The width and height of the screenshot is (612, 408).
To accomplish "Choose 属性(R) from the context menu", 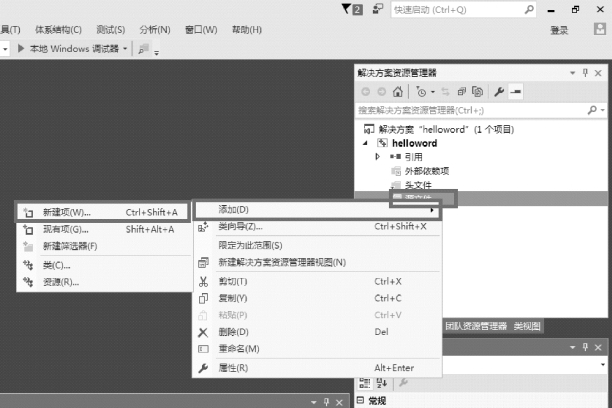I will (x=317, y=368).
